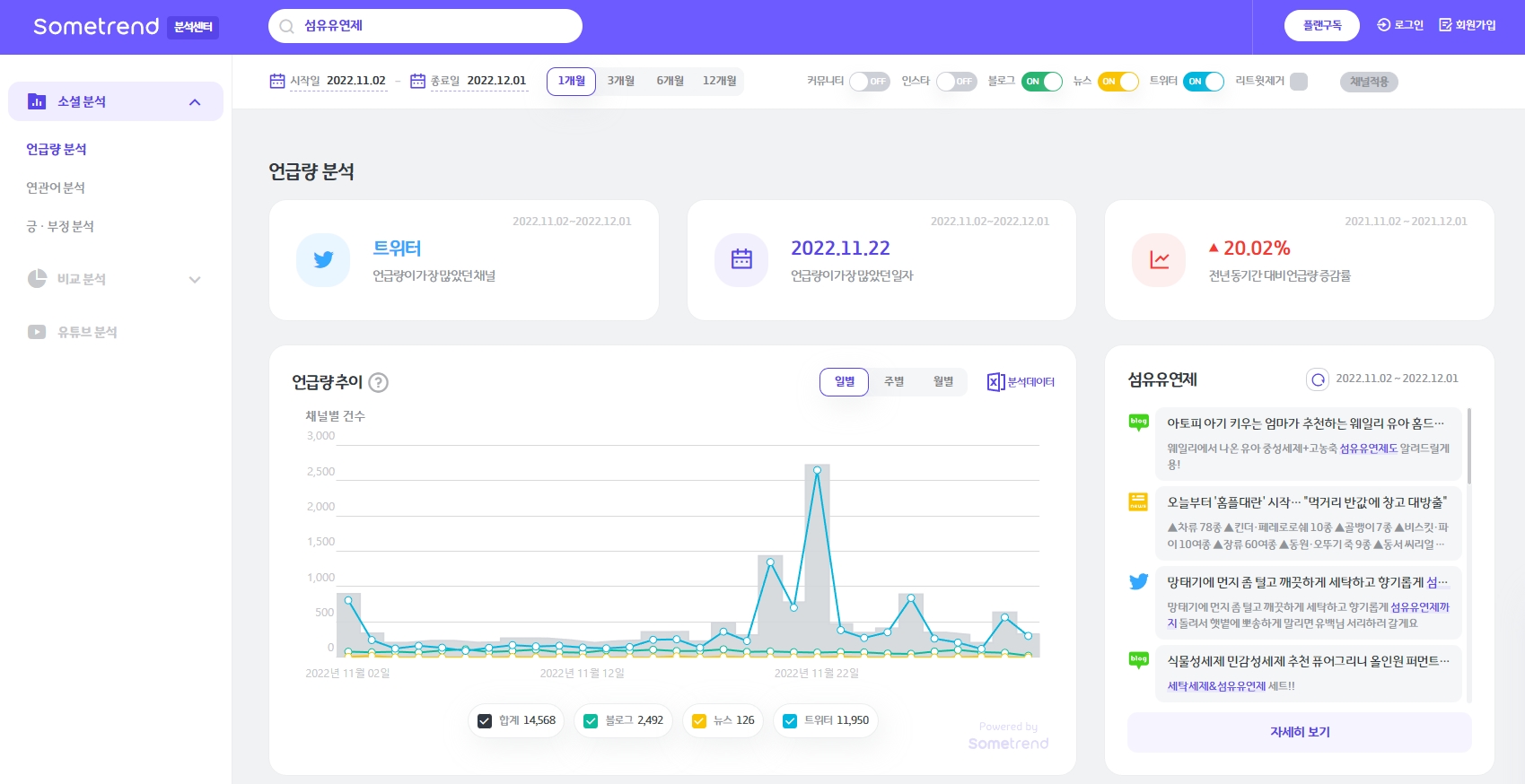Check the 리트윗제거 checkbox

point(1299,82)
